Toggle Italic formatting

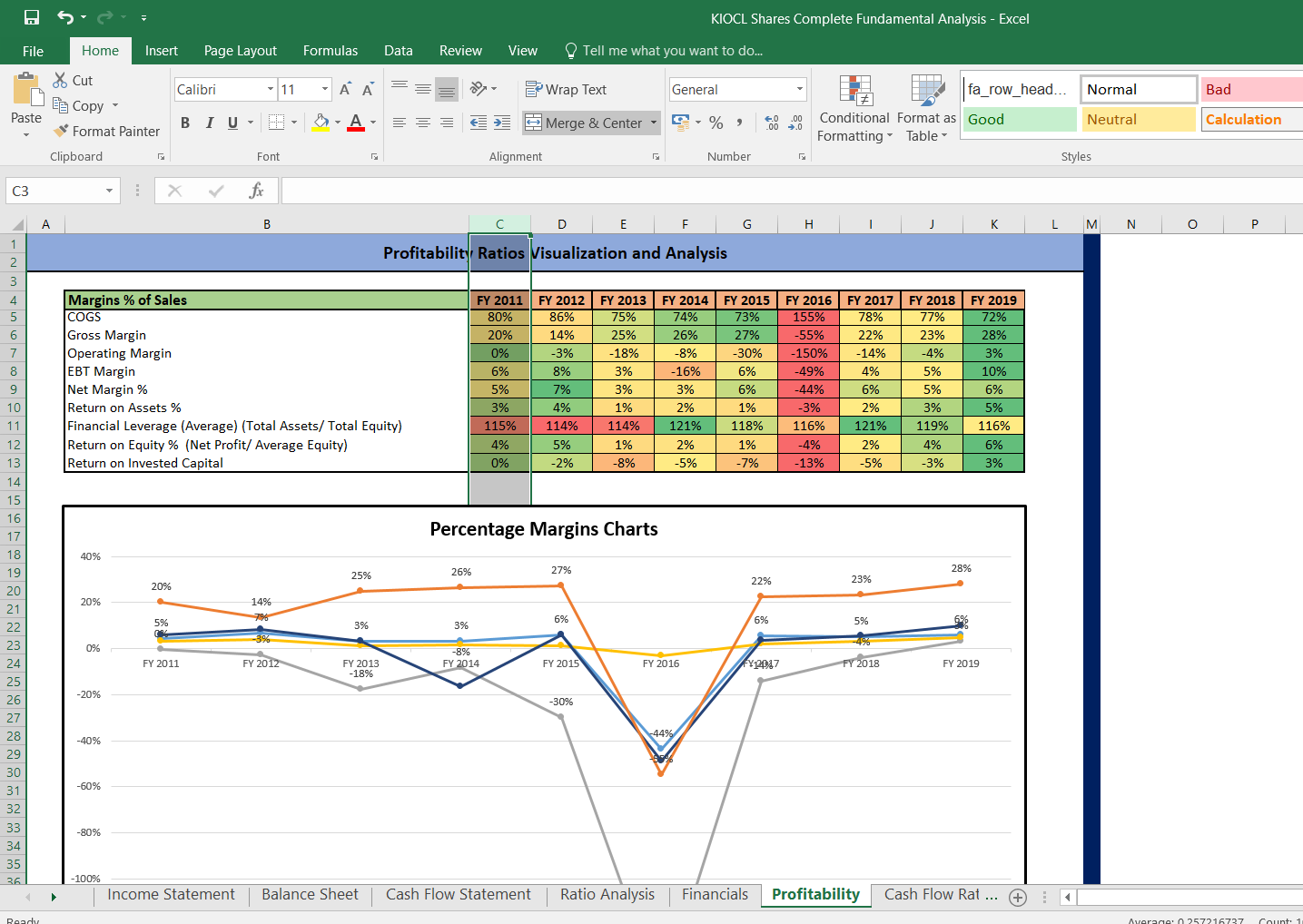coord(210,123)
